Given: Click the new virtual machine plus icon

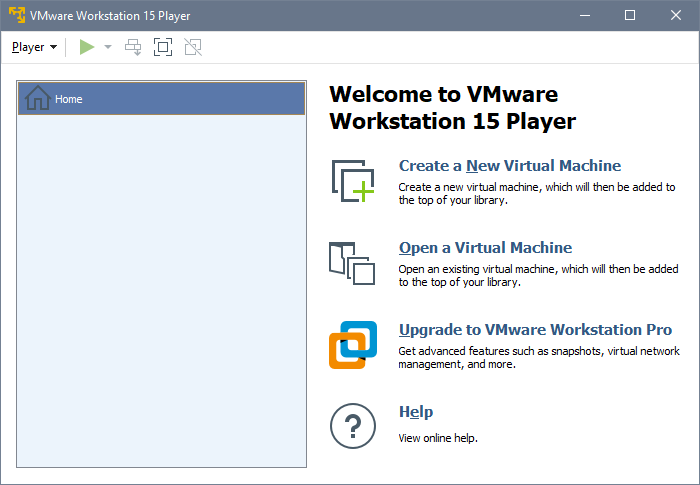Looking at the screenshot, I should (x=353, y=181).
